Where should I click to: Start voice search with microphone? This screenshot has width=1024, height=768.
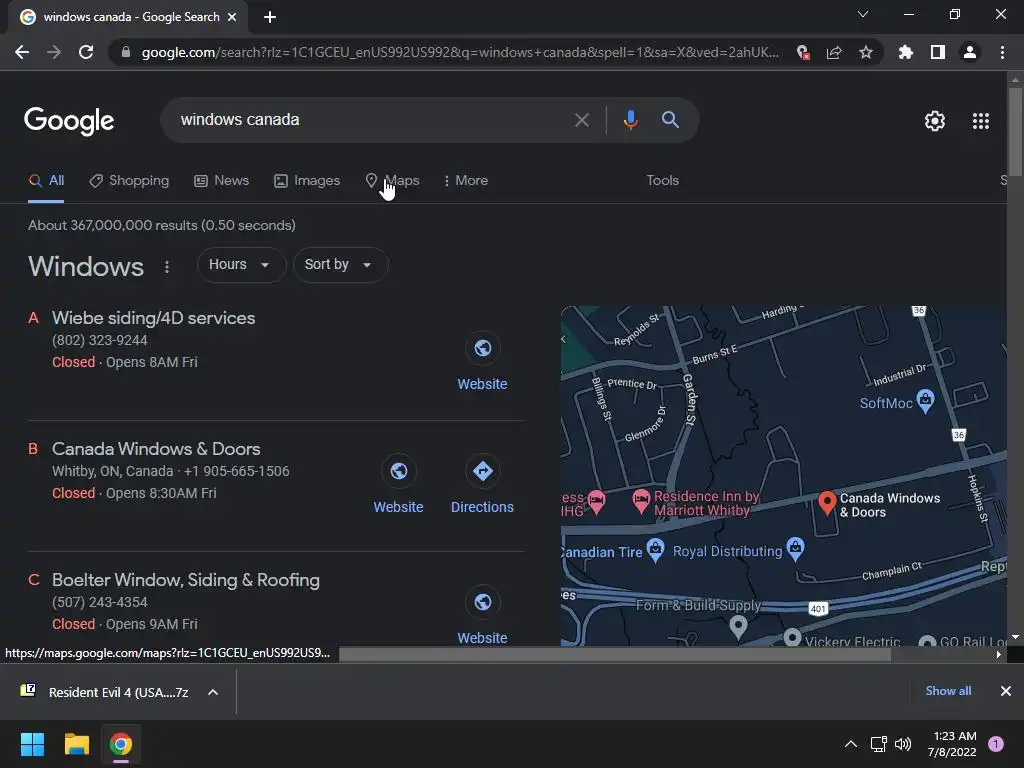pos(630,120)
